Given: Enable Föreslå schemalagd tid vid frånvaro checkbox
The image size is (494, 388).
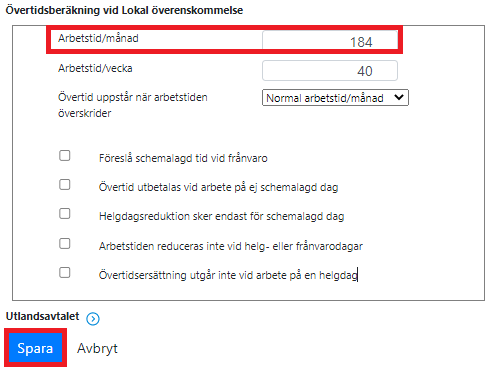Looking at the screenshot, I should click(x=65, y=156).
